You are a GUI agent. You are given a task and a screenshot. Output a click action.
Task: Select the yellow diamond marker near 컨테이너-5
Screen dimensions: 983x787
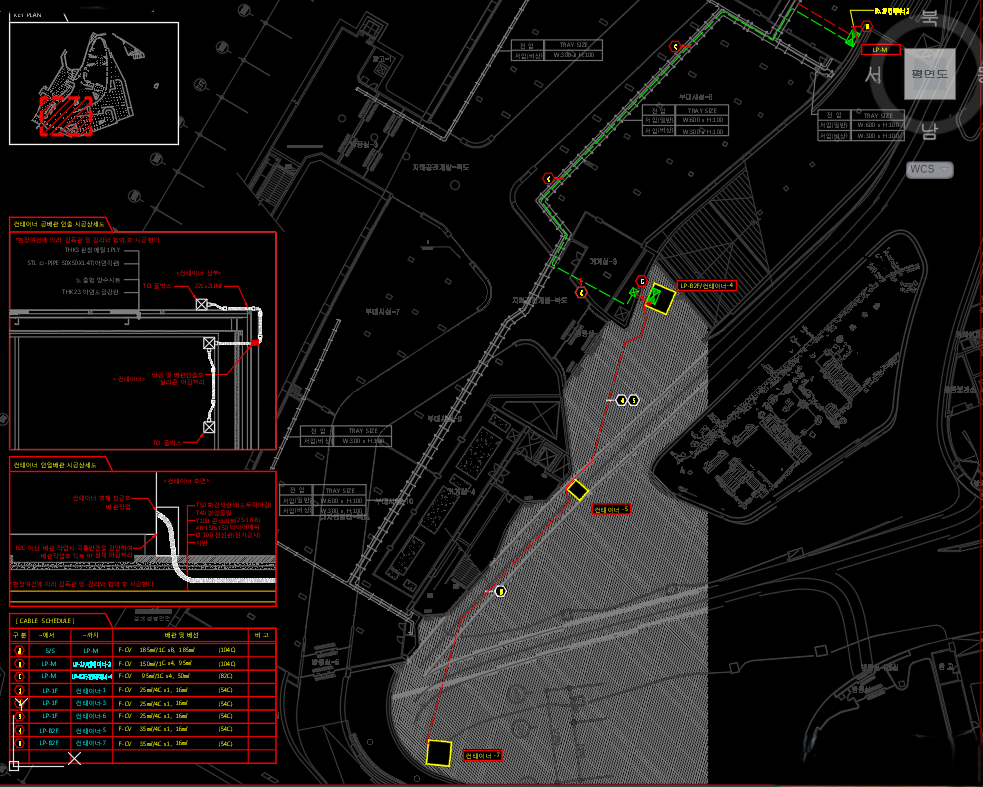[x=577, y=489]
